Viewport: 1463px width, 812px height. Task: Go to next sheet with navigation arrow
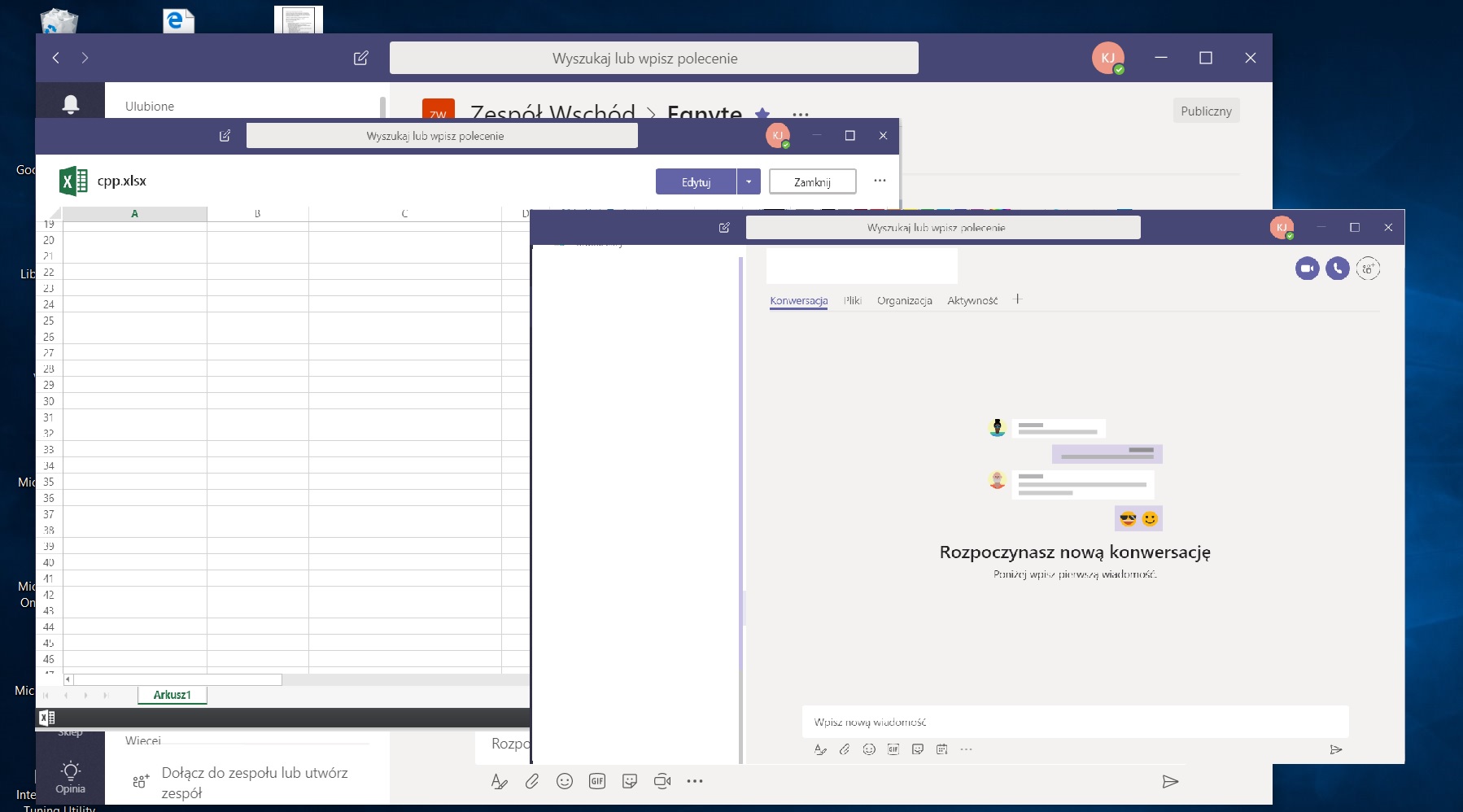pos(85,696)
